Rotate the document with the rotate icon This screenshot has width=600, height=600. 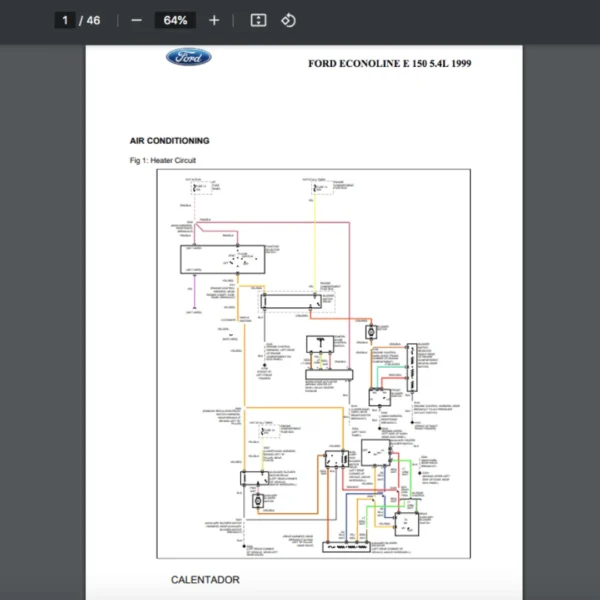coord(288,20)
